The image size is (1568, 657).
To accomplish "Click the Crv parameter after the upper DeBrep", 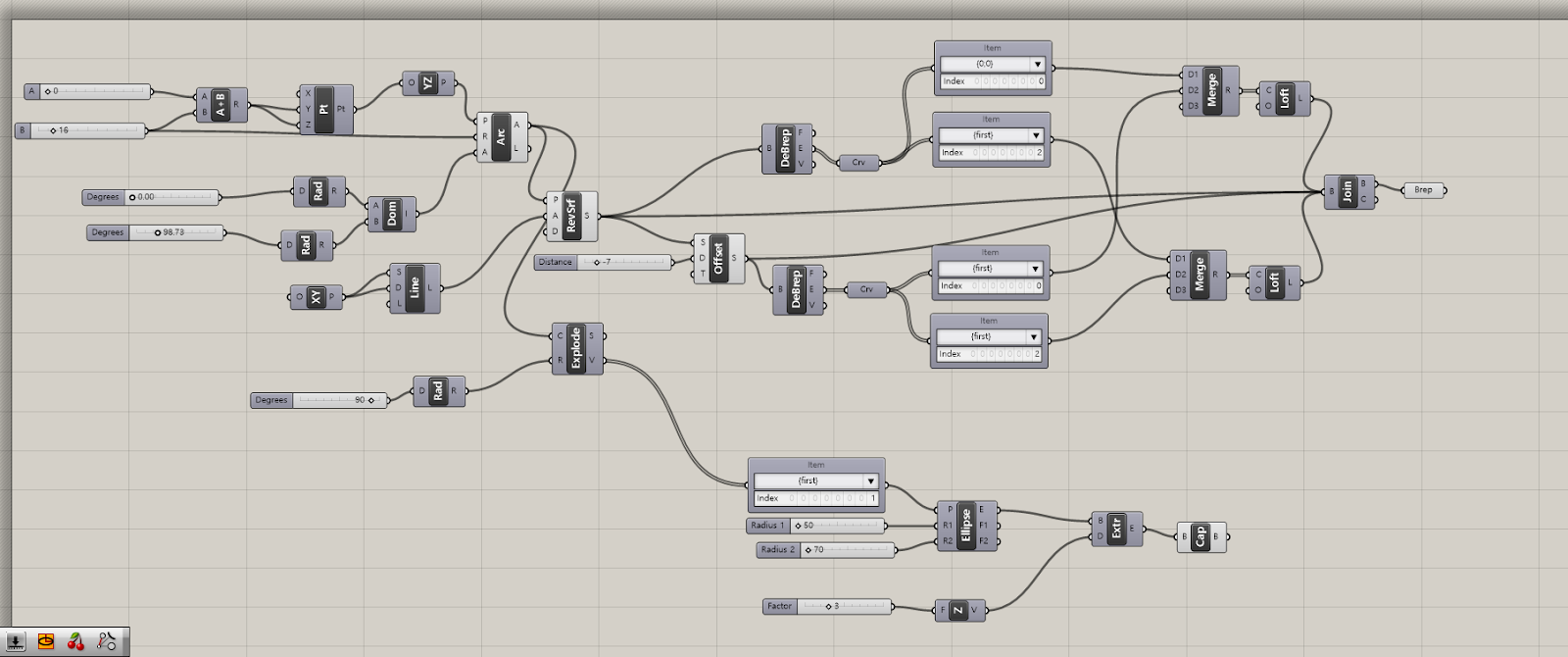I will 858,163.
